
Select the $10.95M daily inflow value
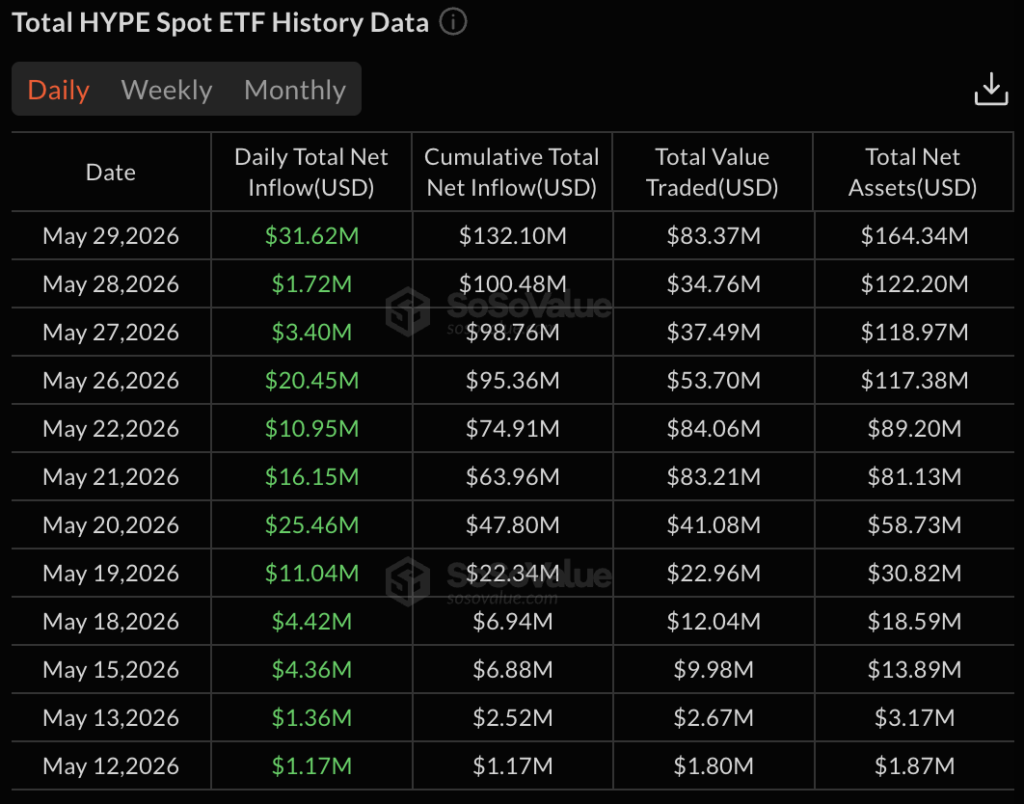[312, 429]
